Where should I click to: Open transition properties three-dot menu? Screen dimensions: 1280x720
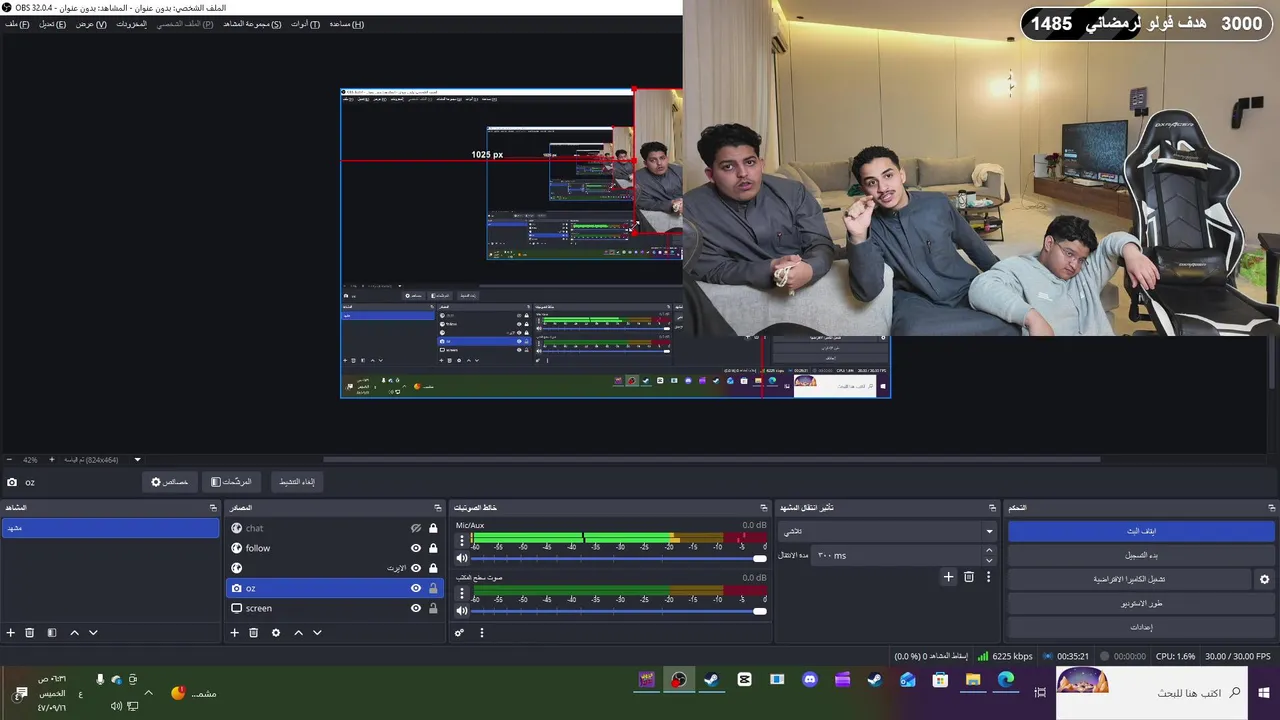pyautogui.click(x=988, y=577)
